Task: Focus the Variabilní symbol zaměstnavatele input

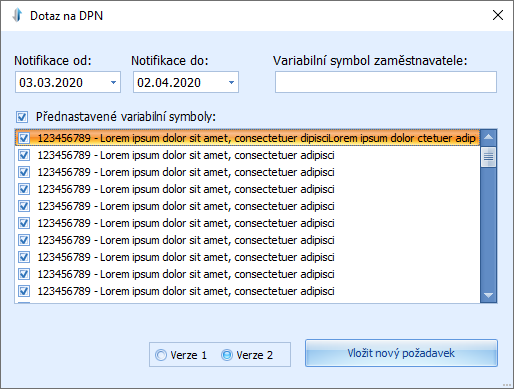Action: click(386, 82)
